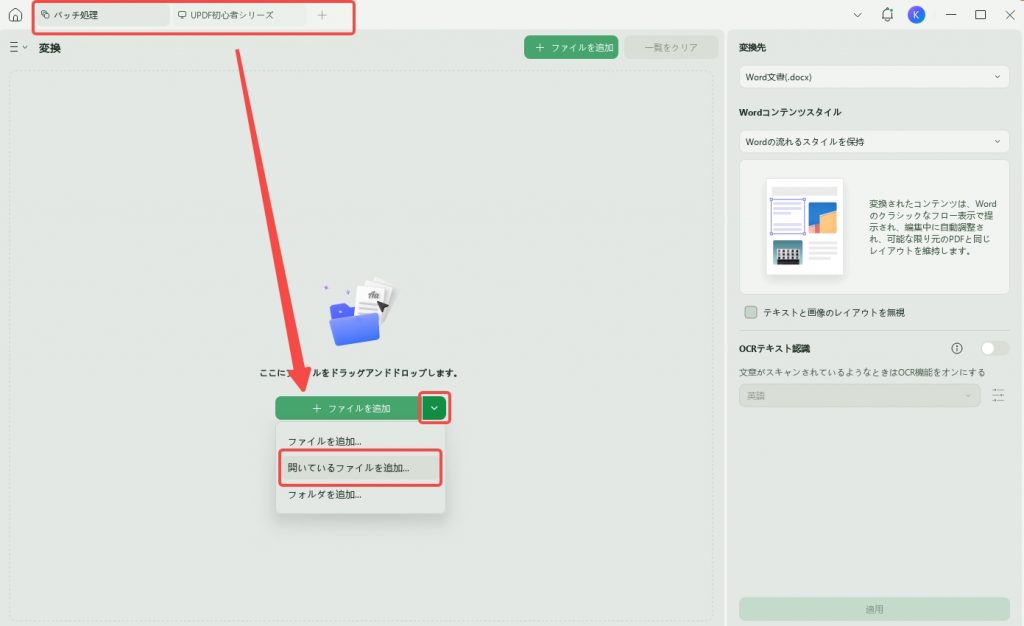
Task: Click the OCR info icon
Action: click(x=957, y=348)
